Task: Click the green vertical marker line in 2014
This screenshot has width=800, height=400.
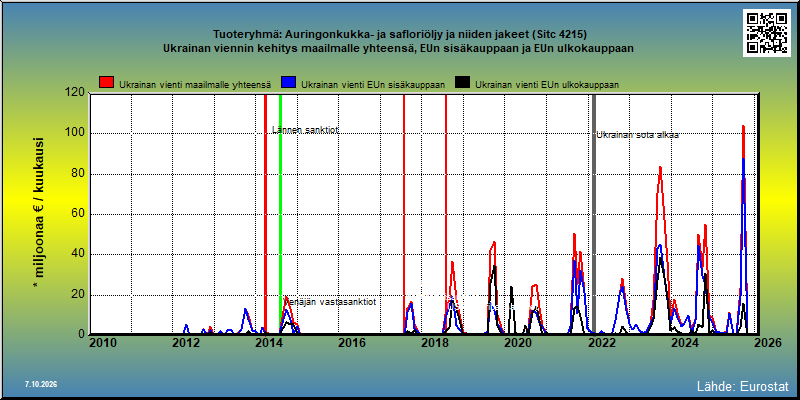Action: click(280, 213)
